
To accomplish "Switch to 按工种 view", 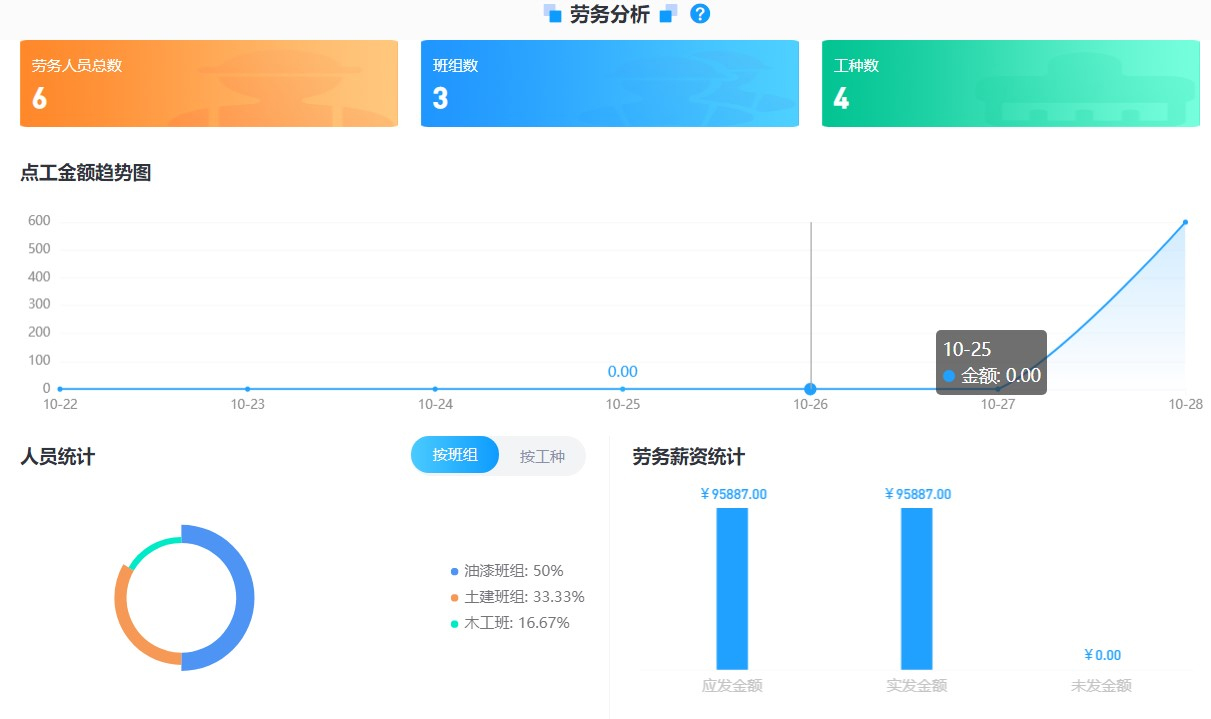I will pyautogui.click(x=542, y=456).
